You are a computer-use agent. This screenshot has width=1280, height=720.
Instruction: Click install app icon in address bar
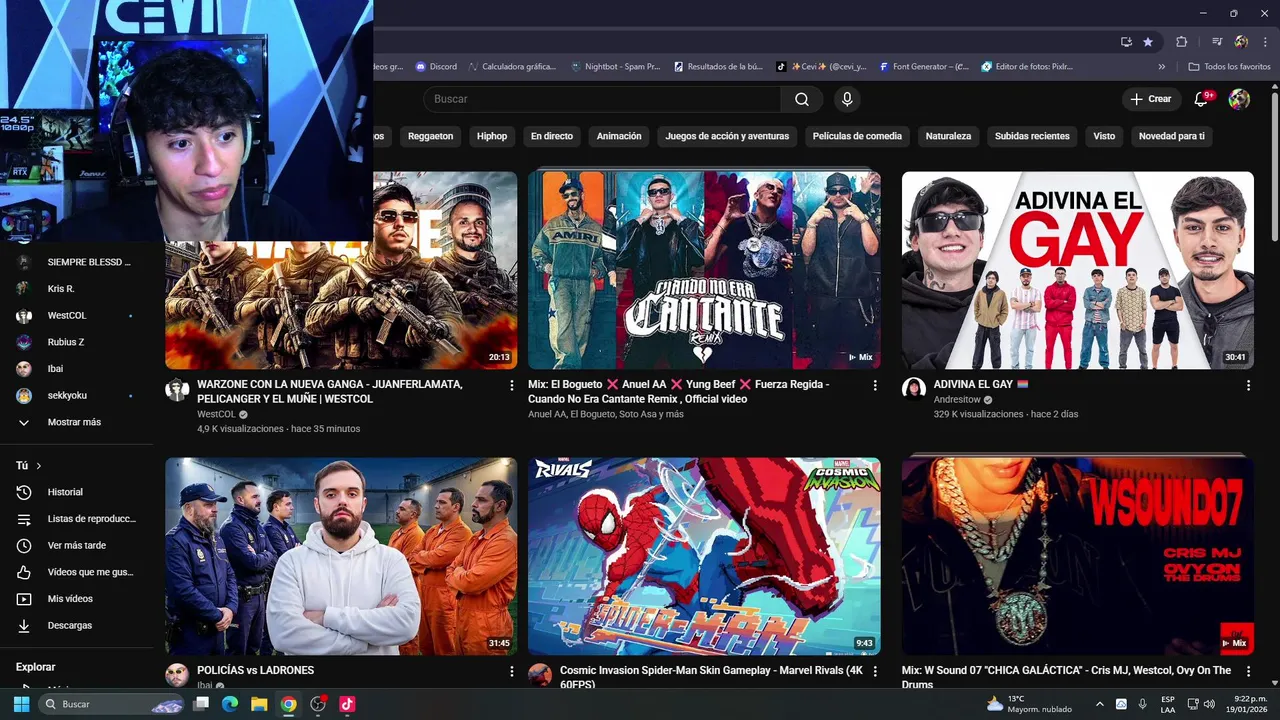1126,42
